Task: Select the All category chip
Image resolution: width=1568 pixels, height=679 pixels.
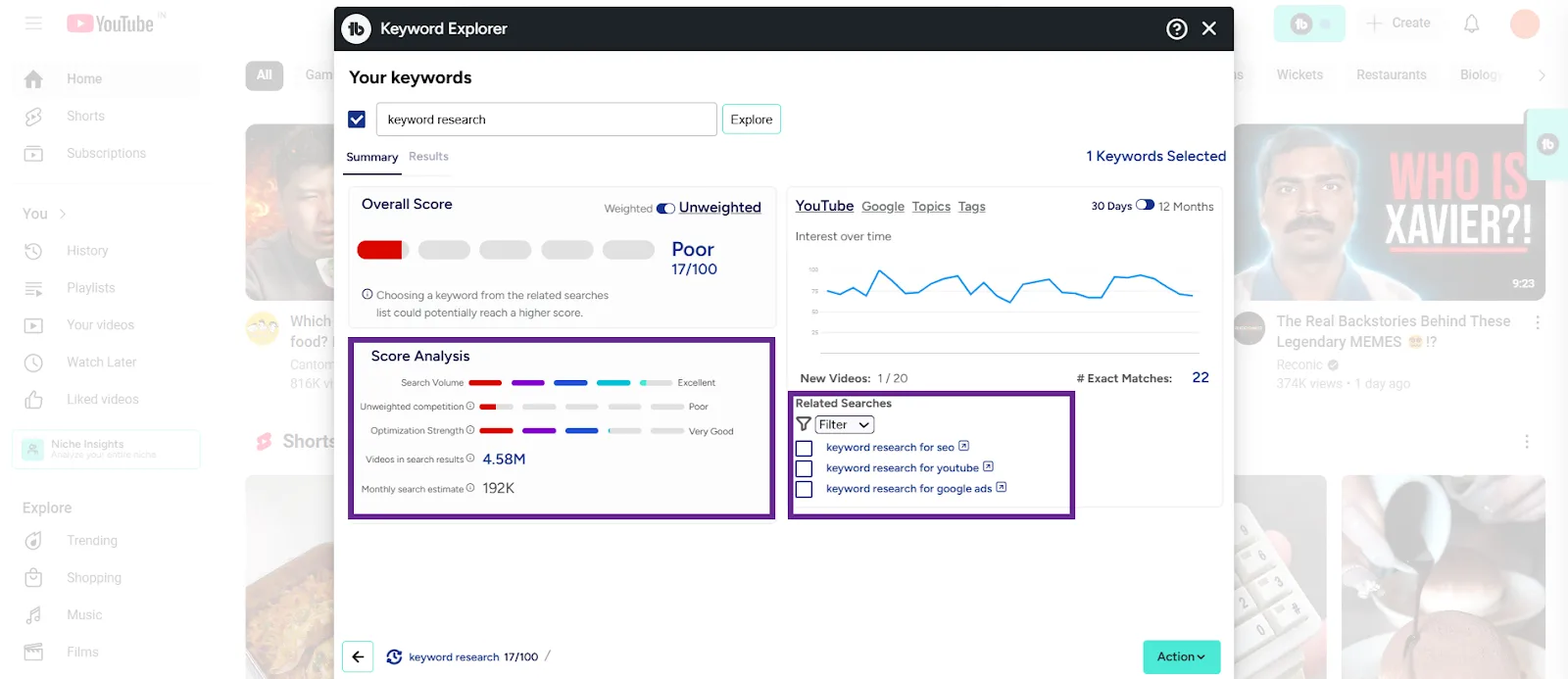Action: pyautogui.click(x=265, y=75)
